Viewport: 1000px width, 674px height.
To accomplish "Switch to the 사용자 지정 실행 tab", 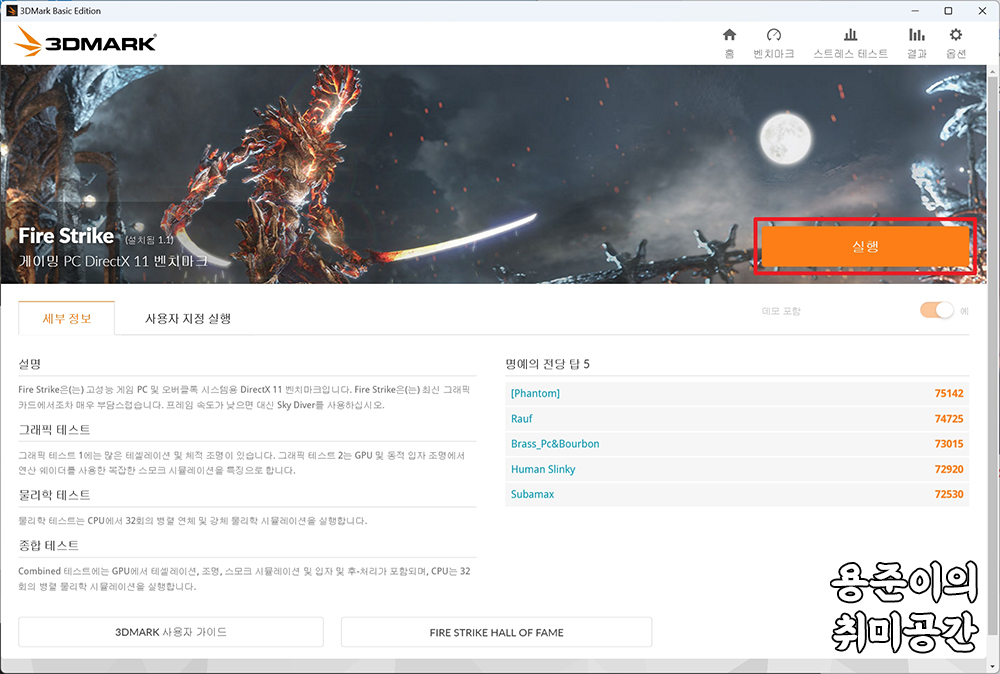I will 188,318.
